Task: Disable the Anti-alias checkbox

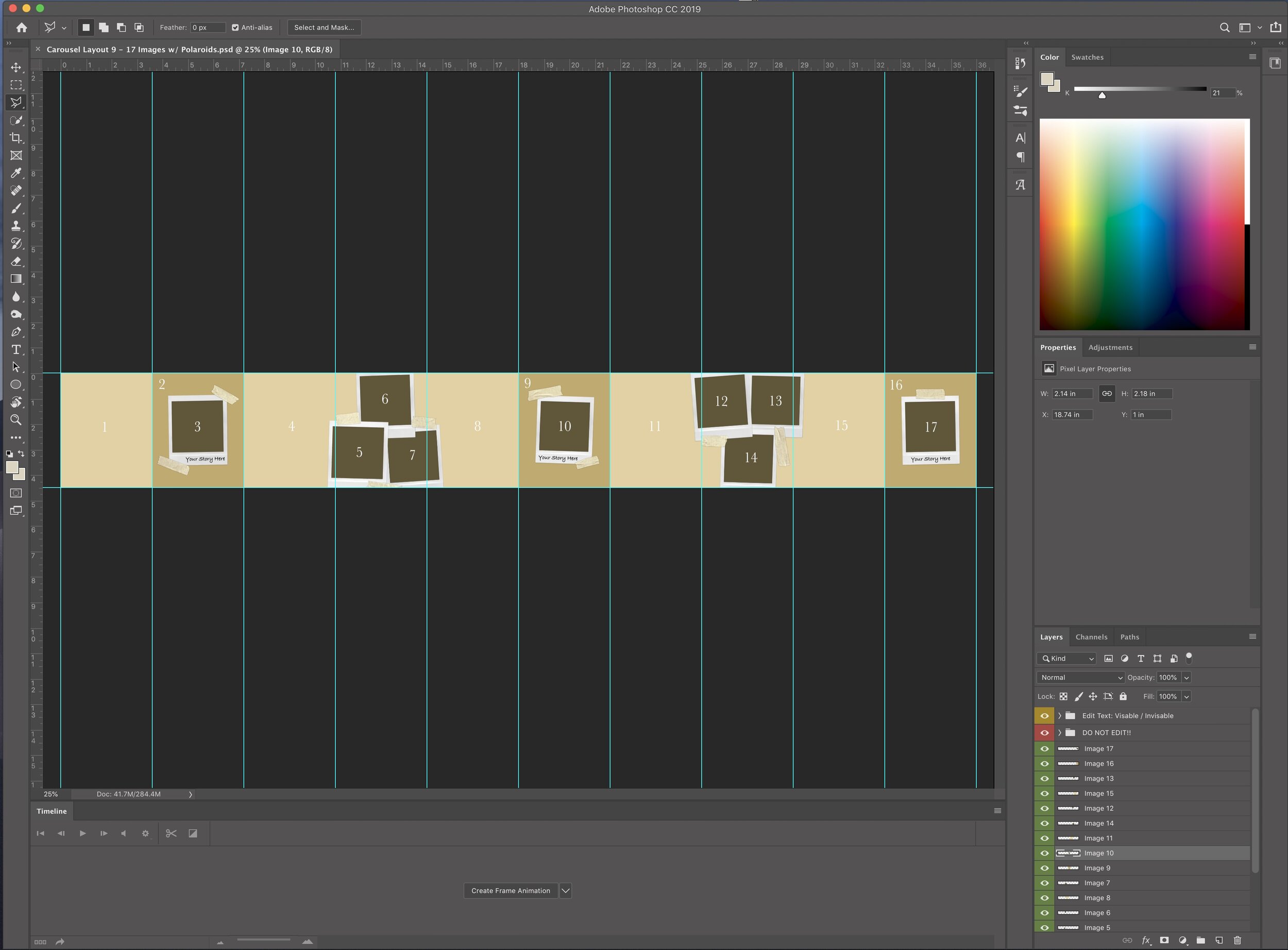Action: pos(235,28)
